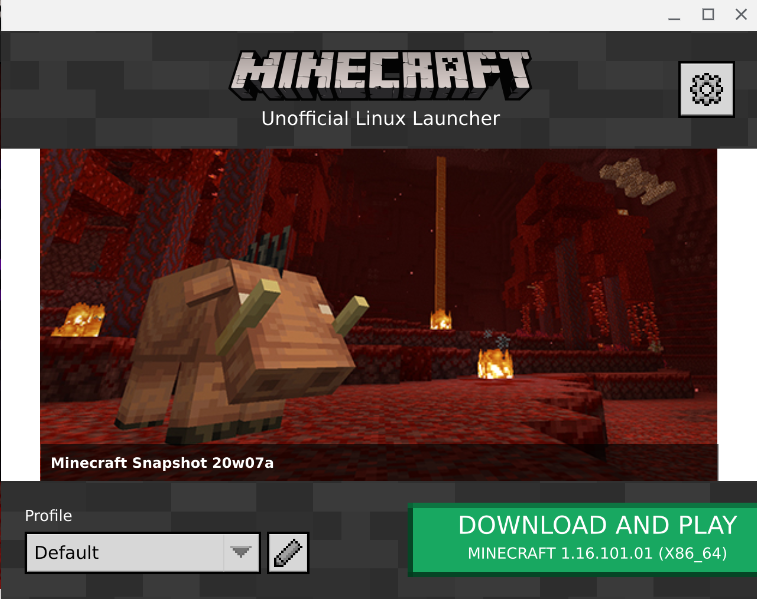Viewport: 757px width, 599px height.
Task: Click the Profile label
Action: point(48,515)
